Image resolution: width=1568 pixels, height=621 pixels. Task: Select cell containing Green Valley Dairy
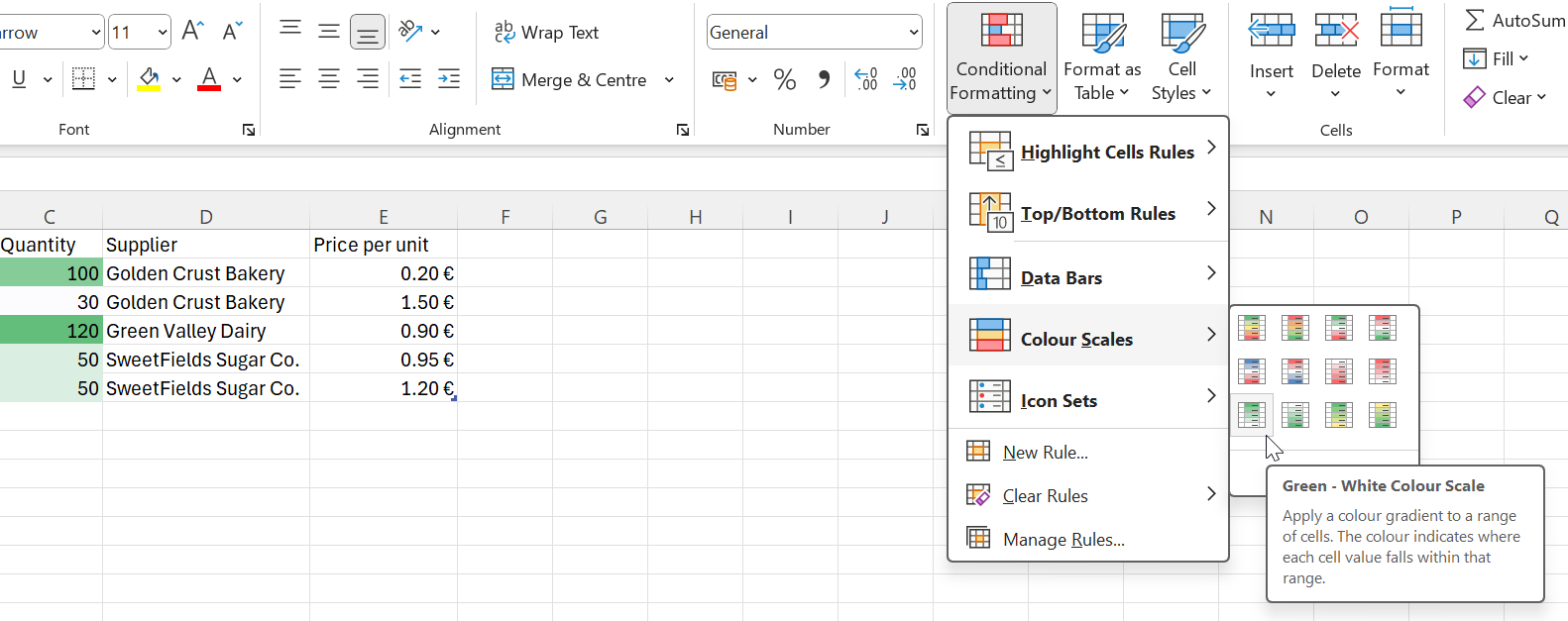[x=206, y=331]
